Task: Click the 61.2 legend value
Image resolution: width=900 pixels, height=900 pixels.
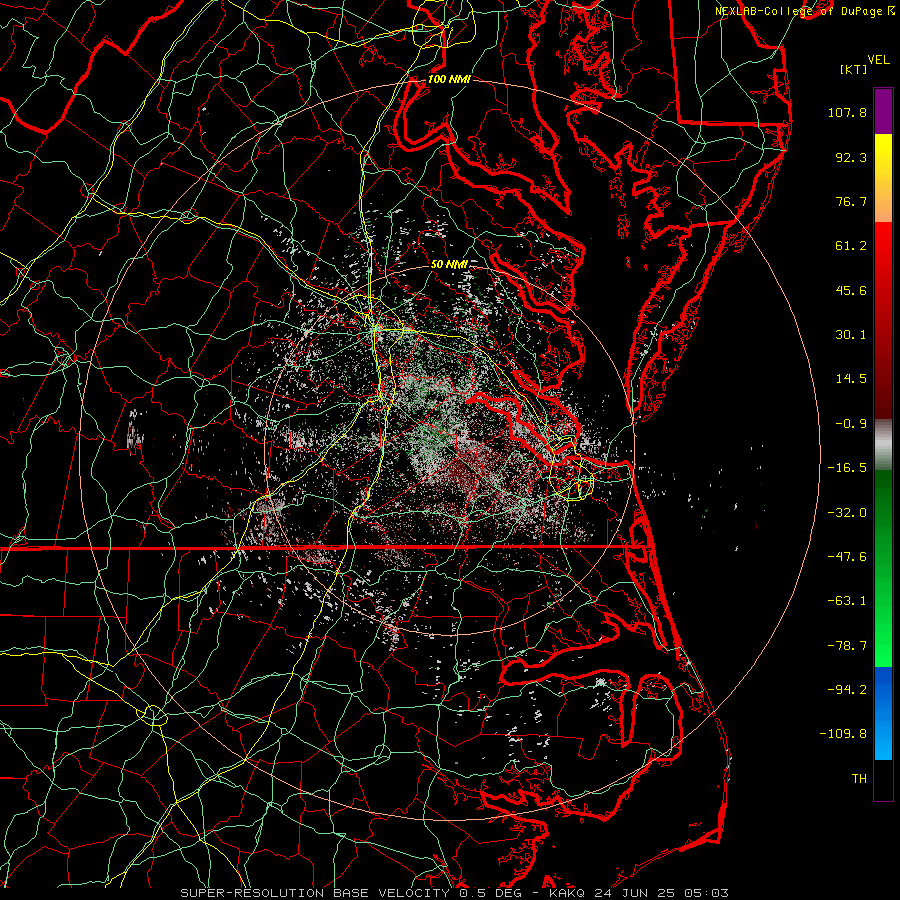Action: click(851, 246)
